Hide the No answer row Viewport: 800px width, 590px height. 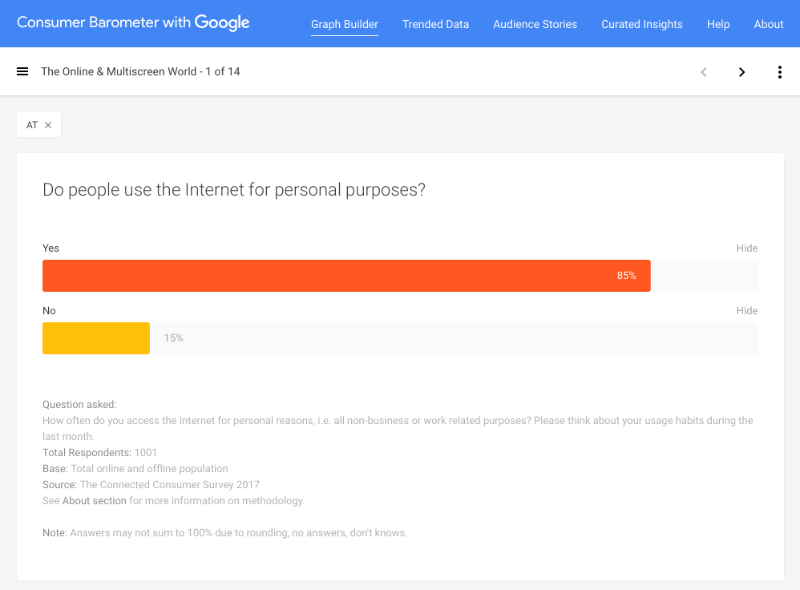(746, 310)
